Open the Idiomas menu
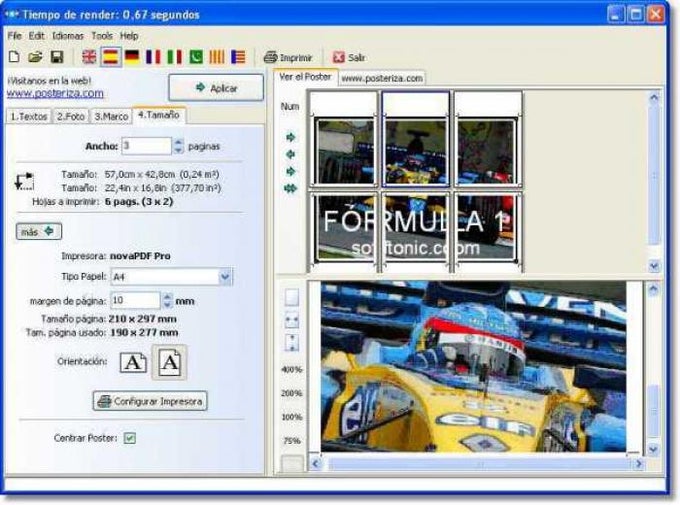This screenshot has height=505, width=680. point(68,36)
